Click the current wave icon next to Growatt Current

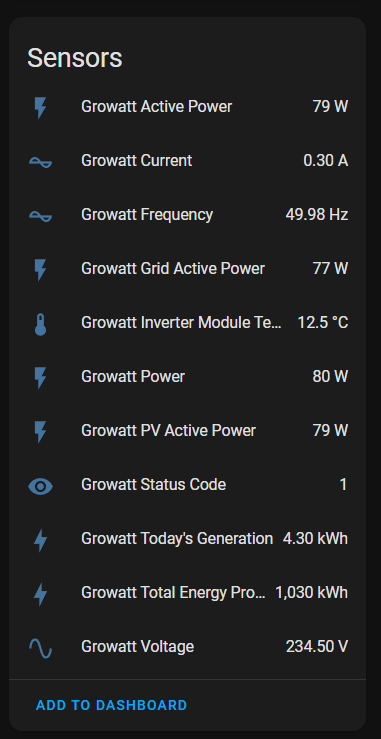(x=41, y=161)
